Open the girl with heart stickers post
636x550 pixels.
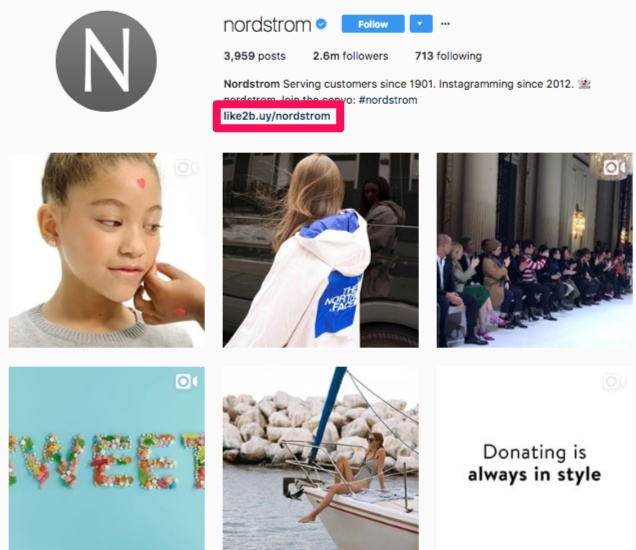click(107, 250)
